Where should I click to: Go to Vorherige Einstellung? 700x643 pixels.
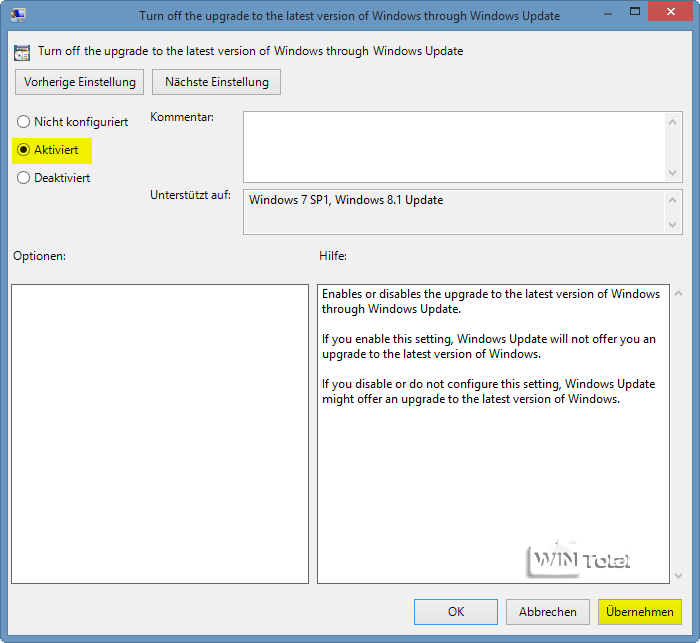pyautogui.click(x=79, y=82)
